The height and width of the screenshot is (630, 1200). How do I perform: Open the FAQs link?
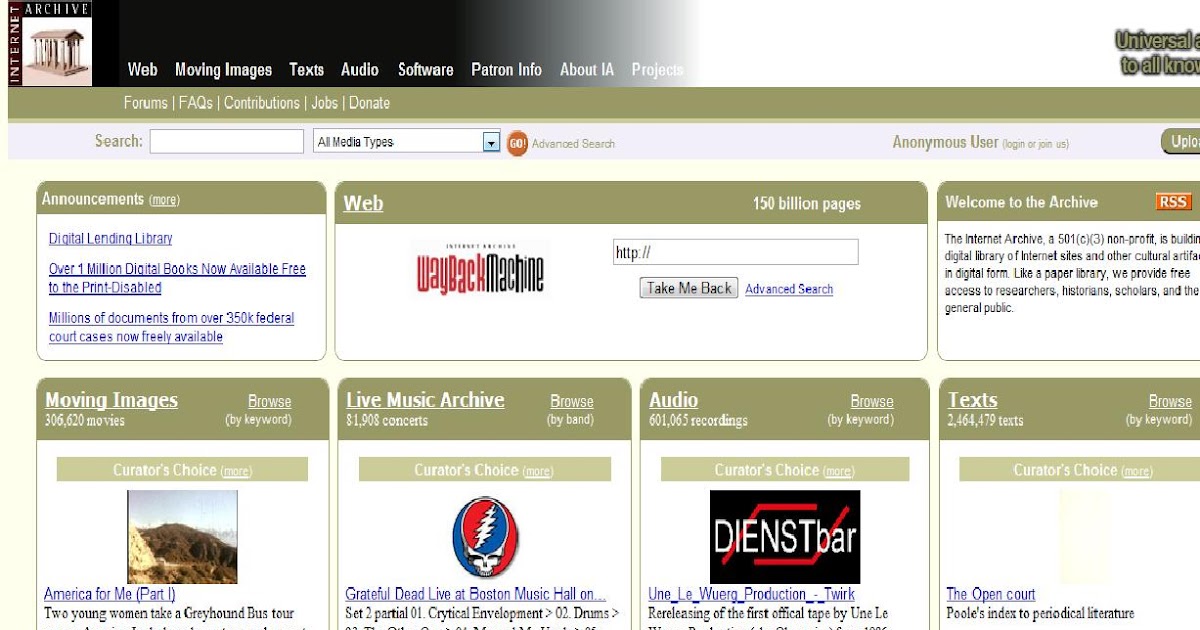(x=196, y=103)
